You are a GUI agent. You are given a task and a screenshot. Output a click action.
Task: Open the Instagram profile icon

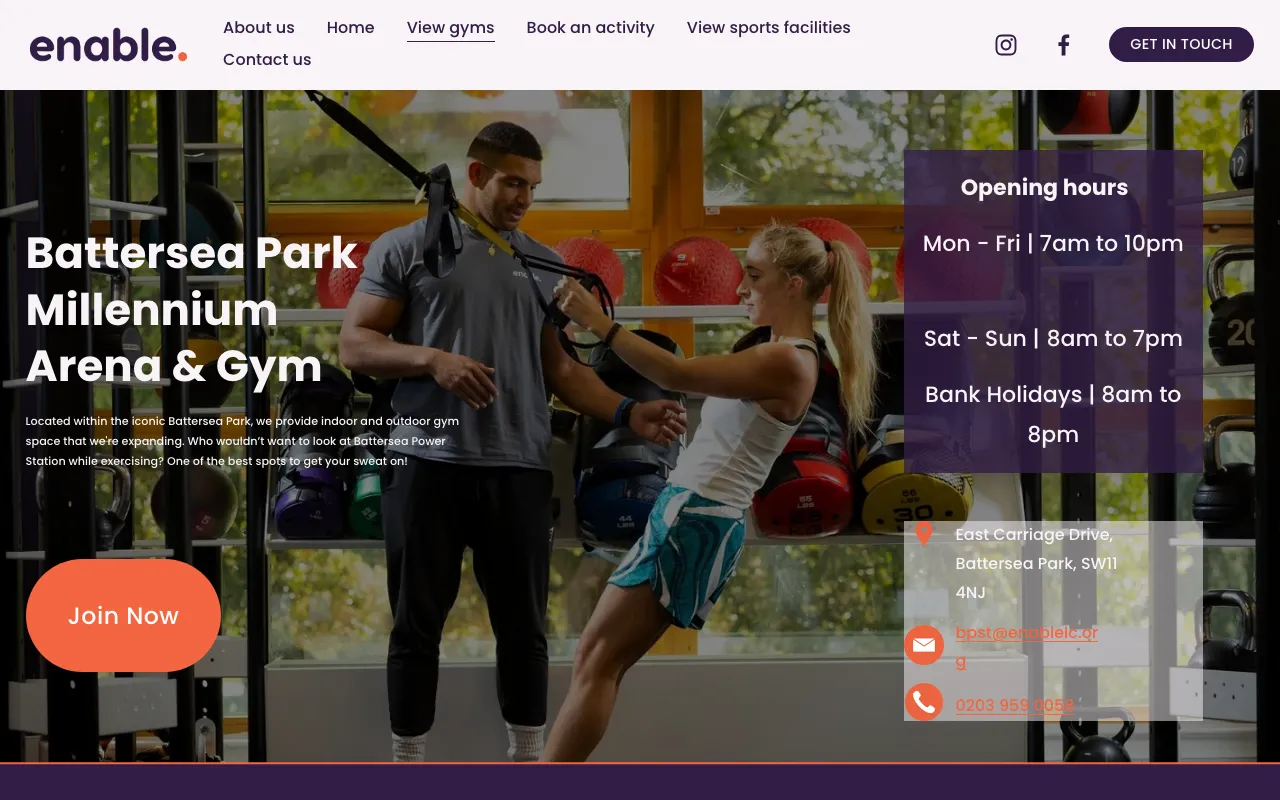pyautogui.click(x=1006, y=45)
